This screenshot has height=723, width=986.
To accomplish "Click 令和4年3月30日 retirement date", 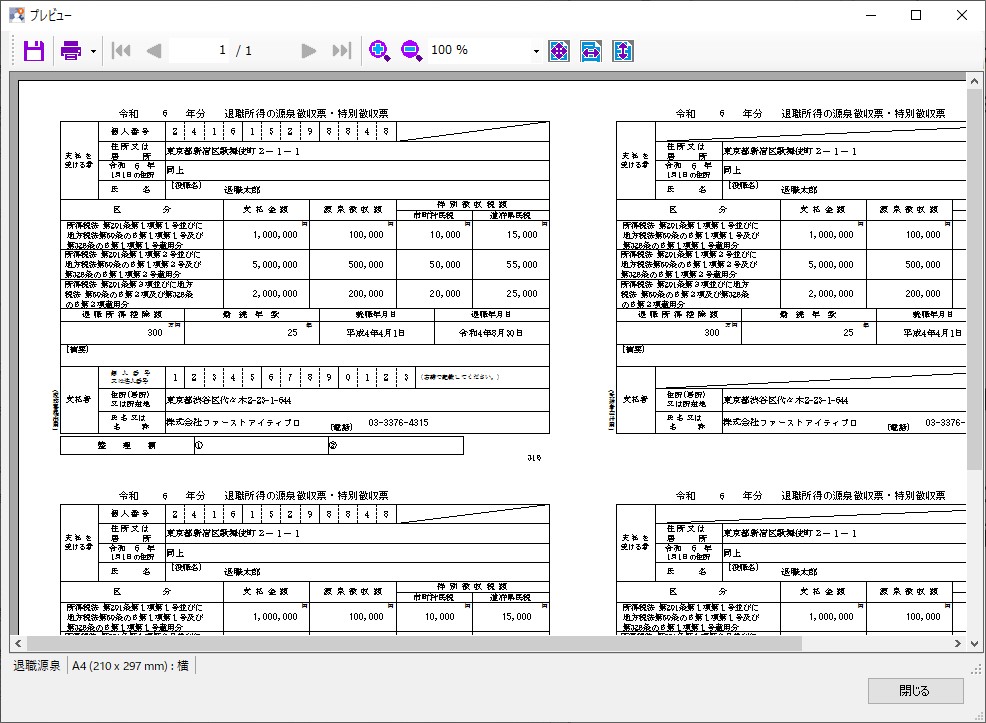I will pyautogui.click(x=490, y=333).
